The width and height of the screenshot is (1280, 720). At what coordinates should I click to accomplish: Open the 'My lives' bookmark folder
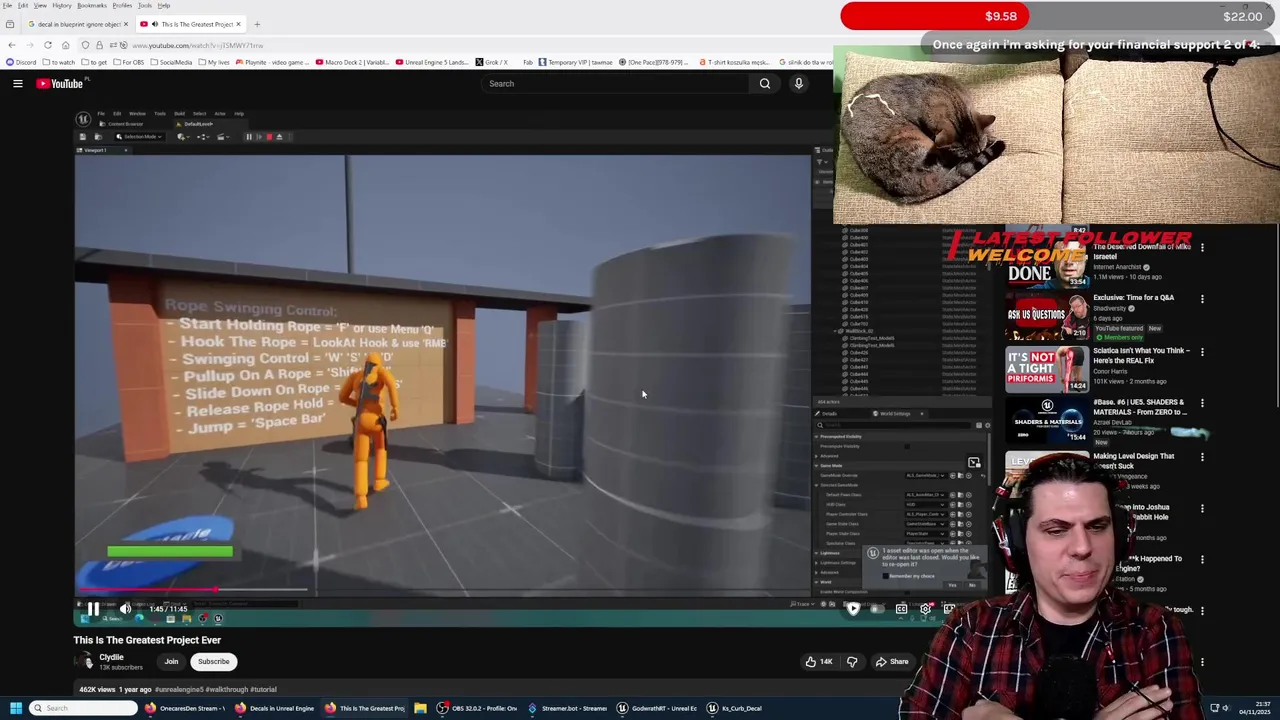pyautogui.click(x=213, y=62)
